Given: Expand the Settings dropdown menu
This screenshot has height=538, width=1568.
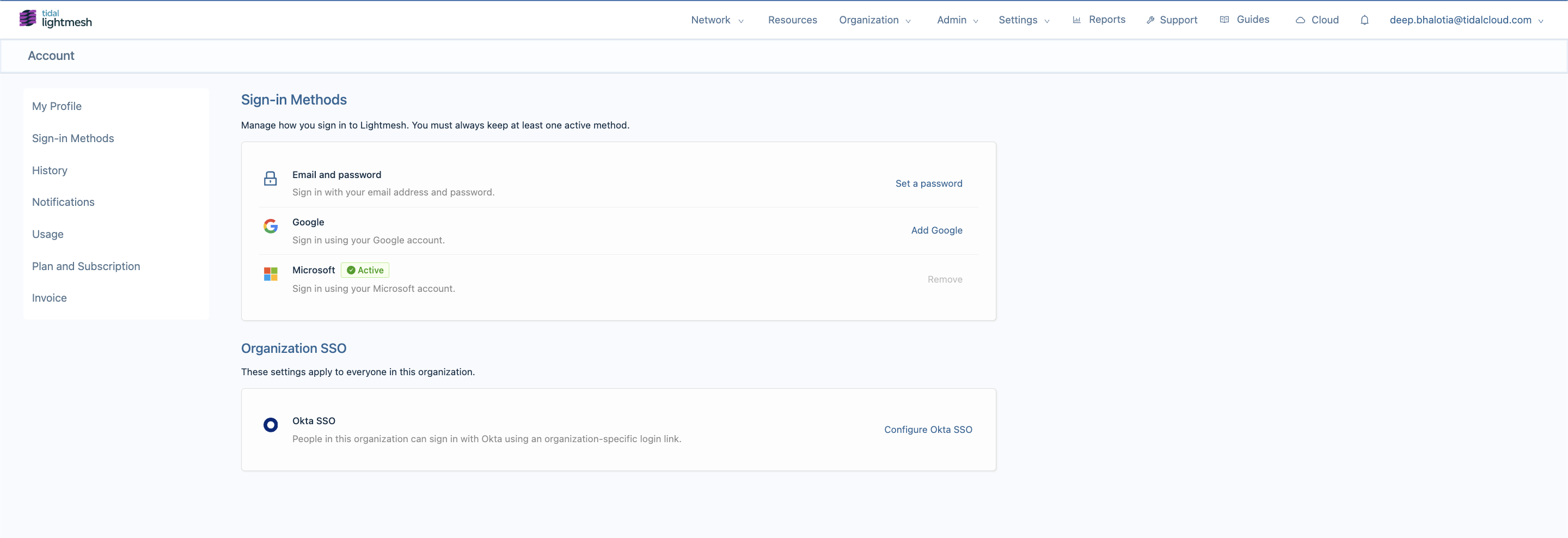Looking at the screenshot, I should tap(1024, 20).
